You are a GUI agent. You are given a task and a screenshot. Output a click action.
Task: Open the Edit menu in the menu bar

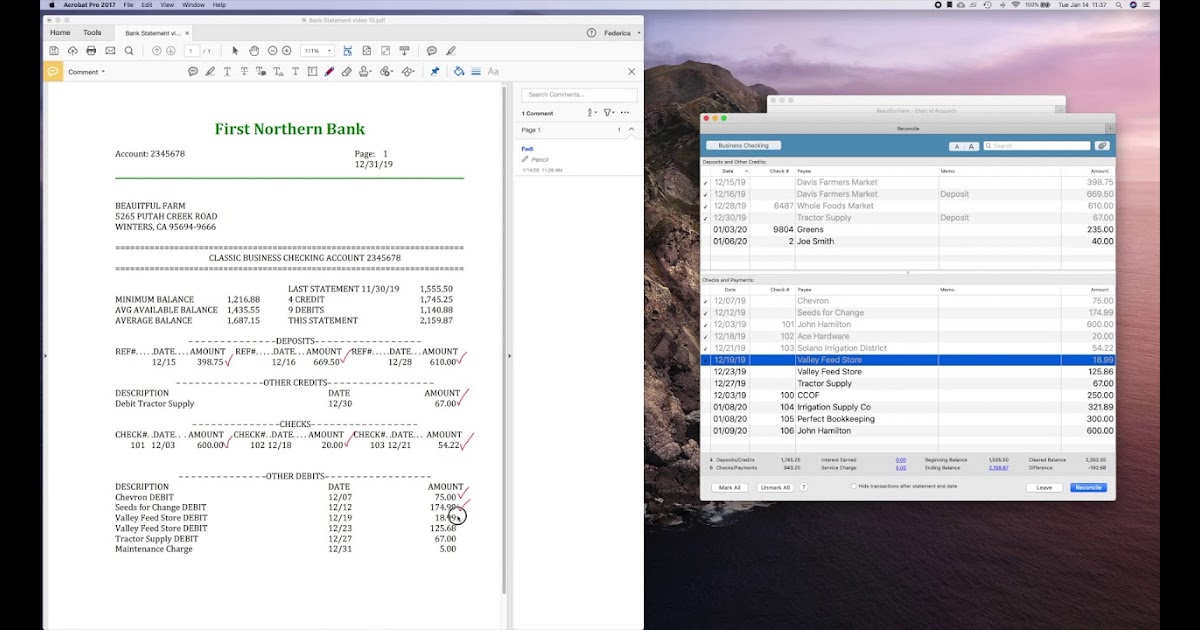coord(147,5)
